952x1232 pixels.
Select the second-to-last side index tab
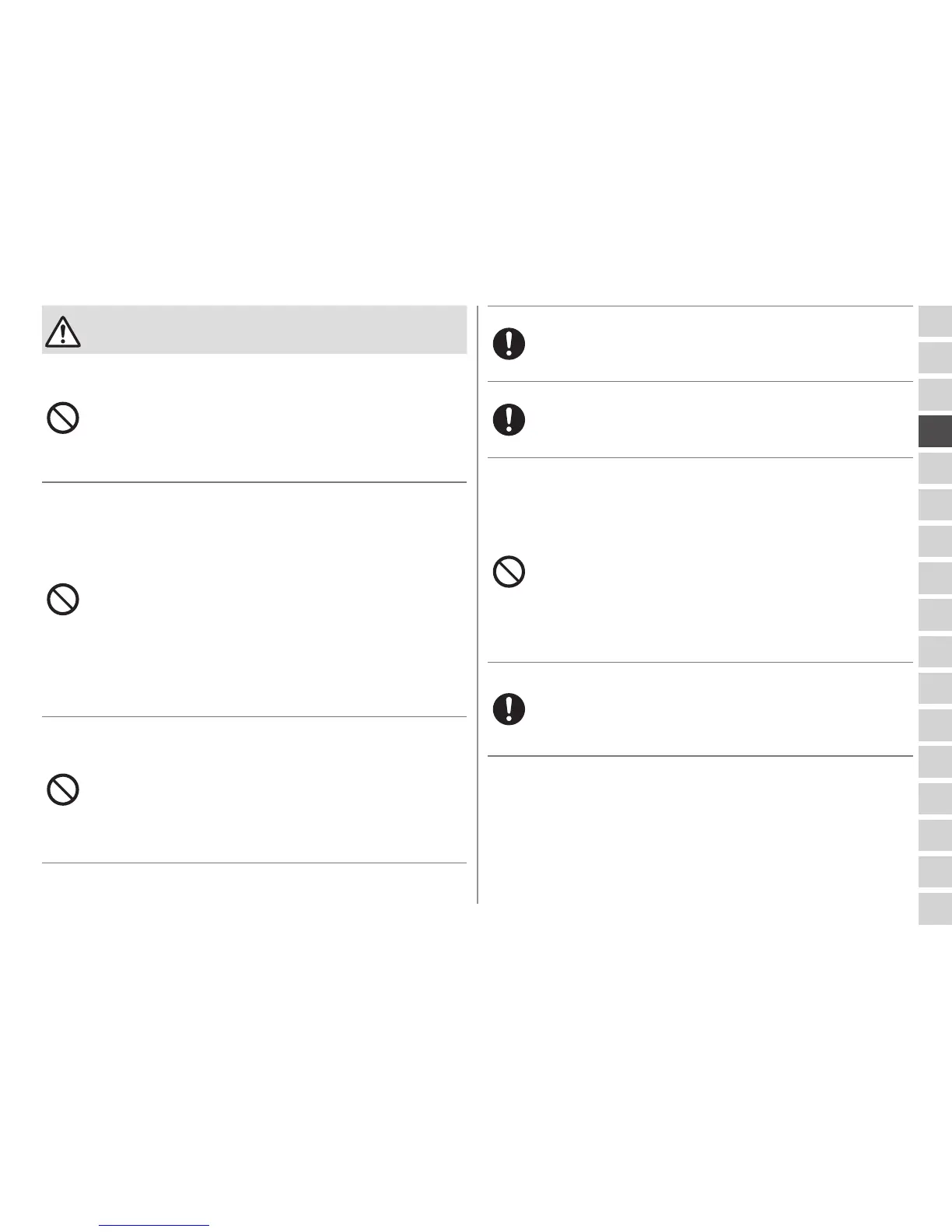[x=935, y=873]
